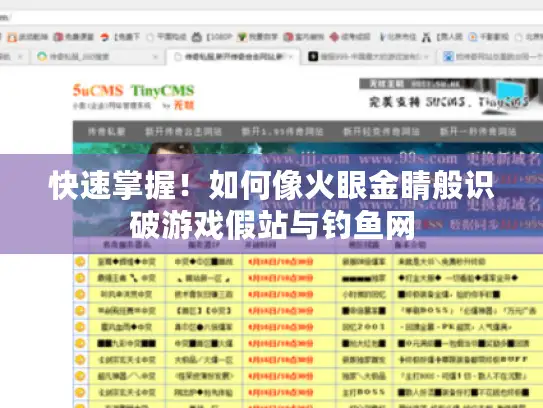The height and width of the screenshot is (408, 543).
Task: Close the 360搜索 browser tab
Action: pyautogui.click(x=155, y=56)
